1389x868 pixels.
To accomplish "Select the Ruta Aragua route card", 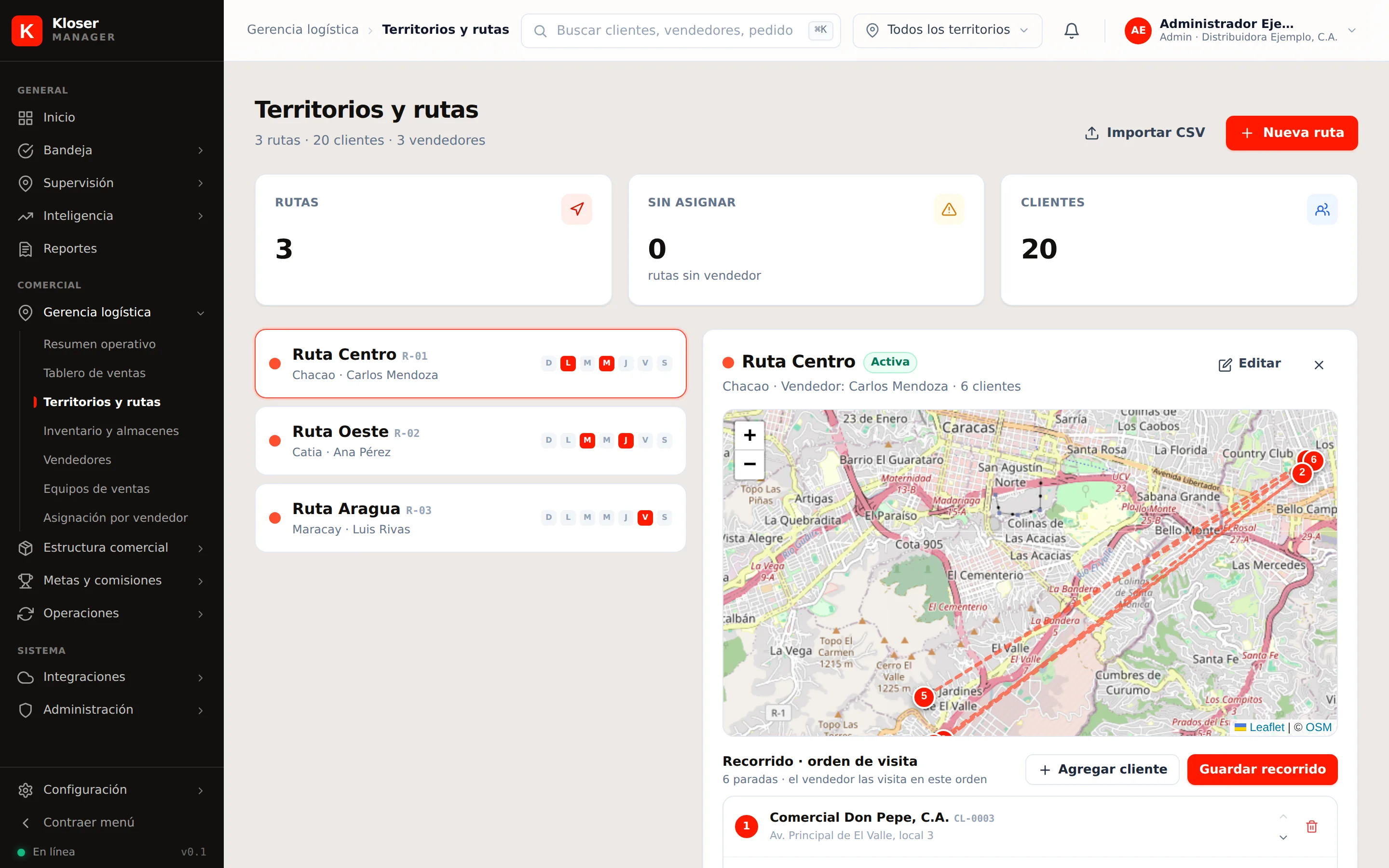I will point(471,518).
